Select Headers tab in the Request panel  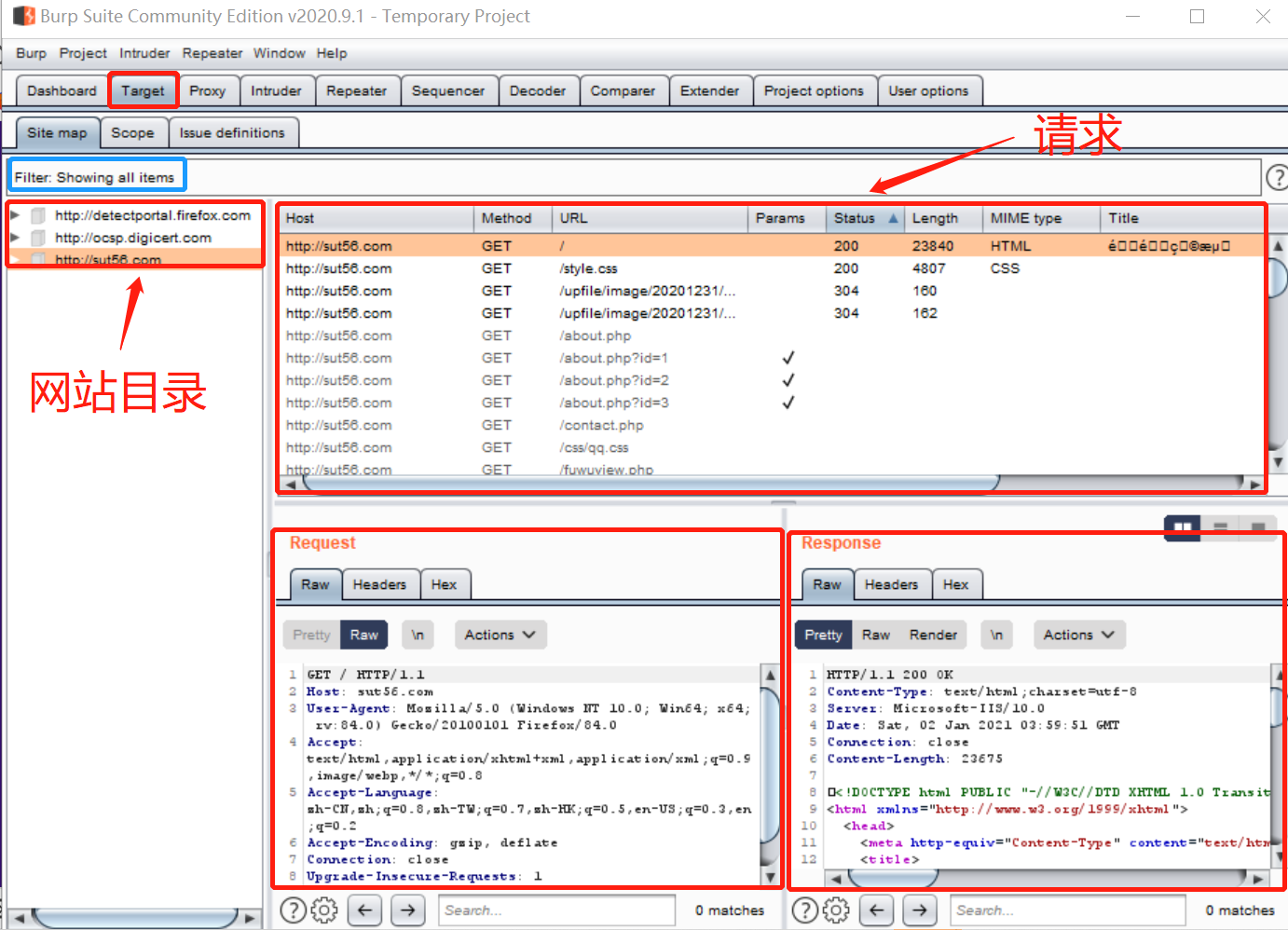379,584
